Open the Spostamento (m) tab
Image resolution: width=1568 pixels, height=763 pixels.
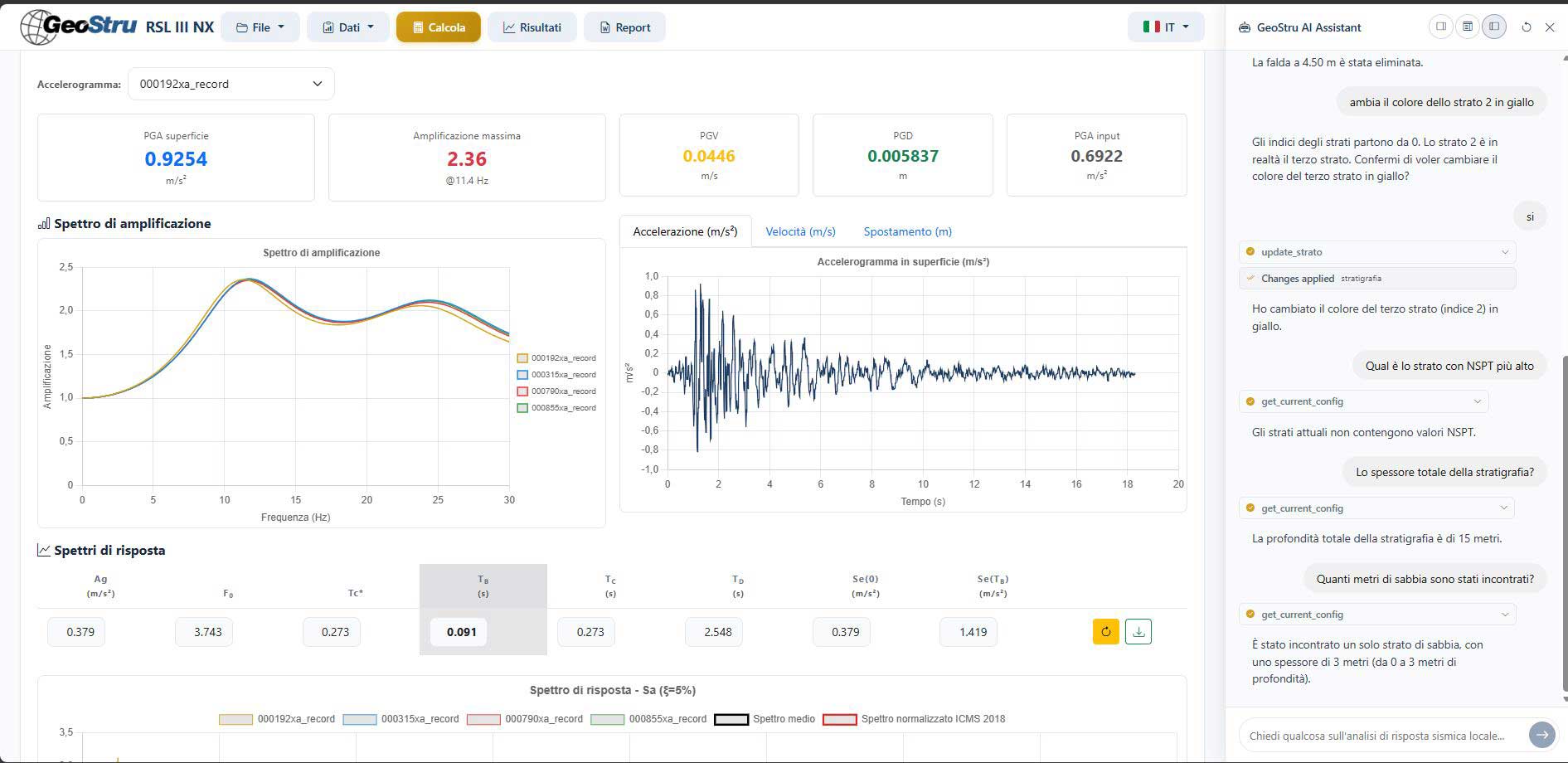click(x=907, y=231)
